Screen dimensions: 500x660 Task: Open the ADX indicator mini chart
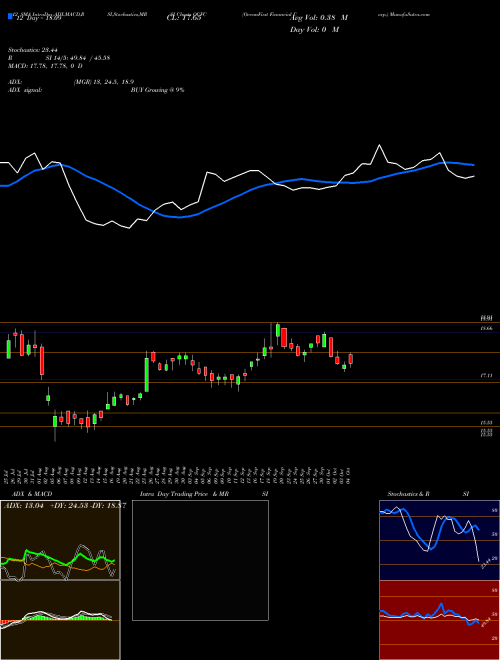click(x=60, y=540)
